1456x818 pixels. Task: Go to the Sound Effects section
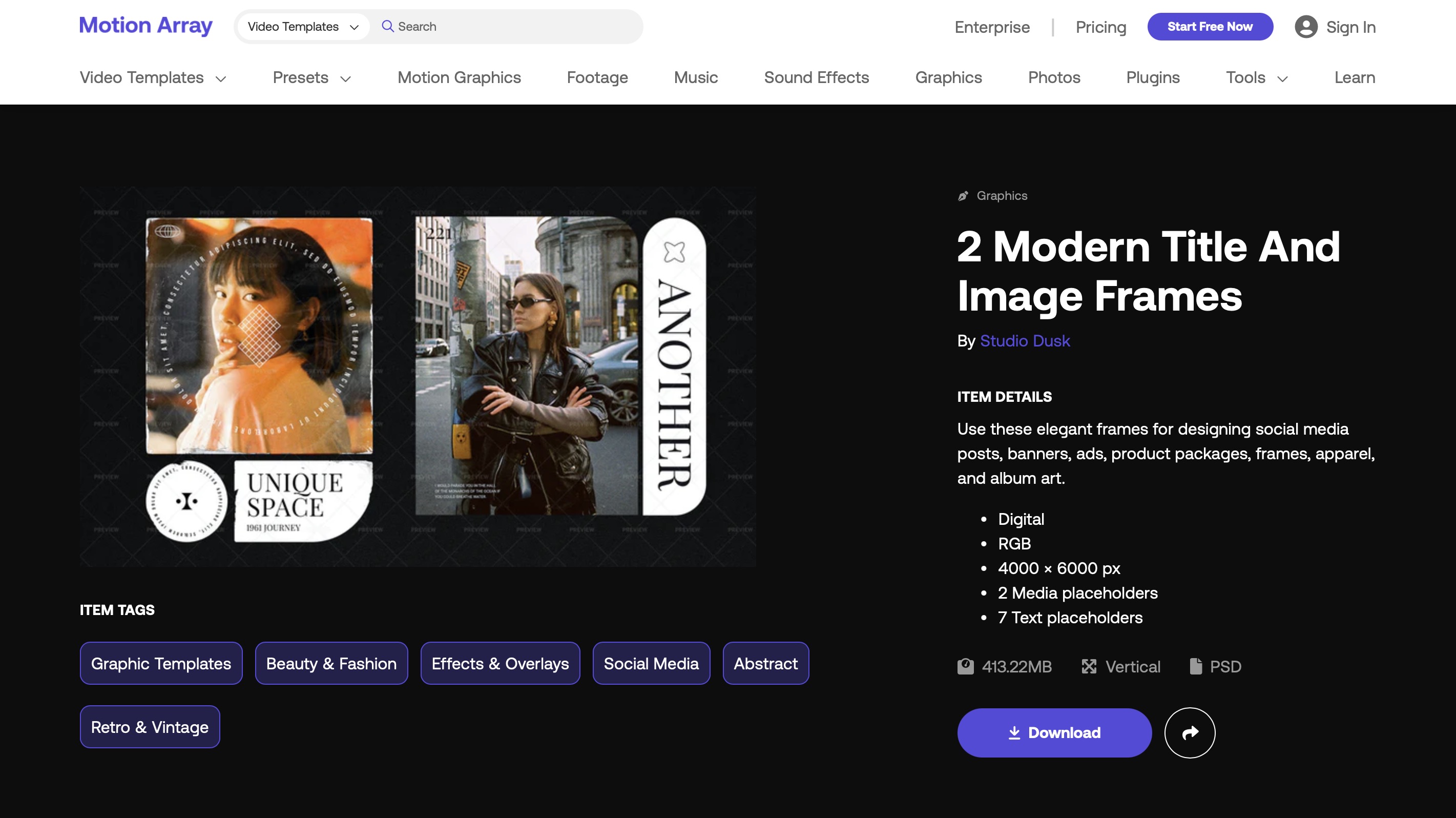816,77
